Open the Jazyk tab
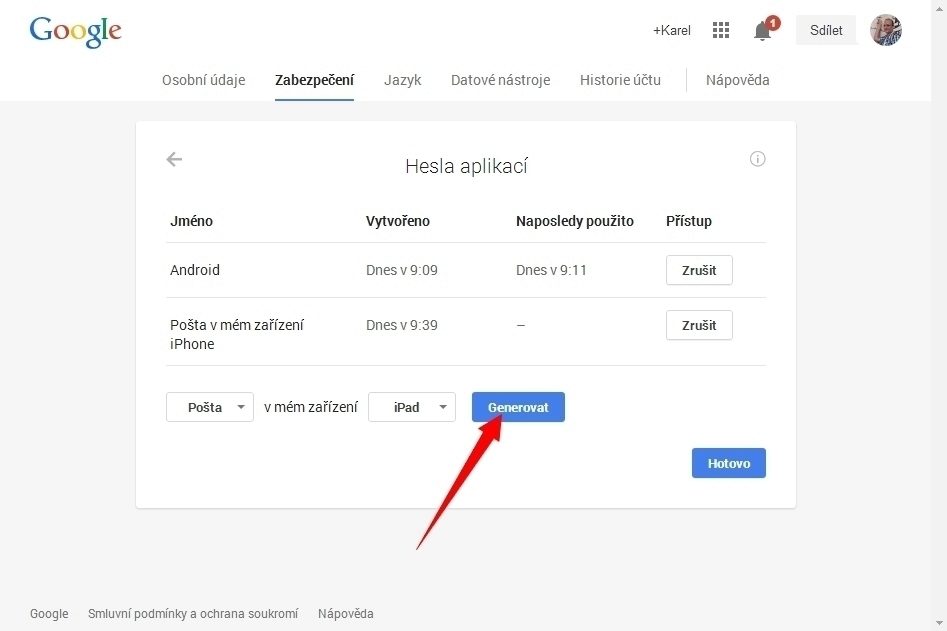This screenshot has width=947, height=631. 402,80
